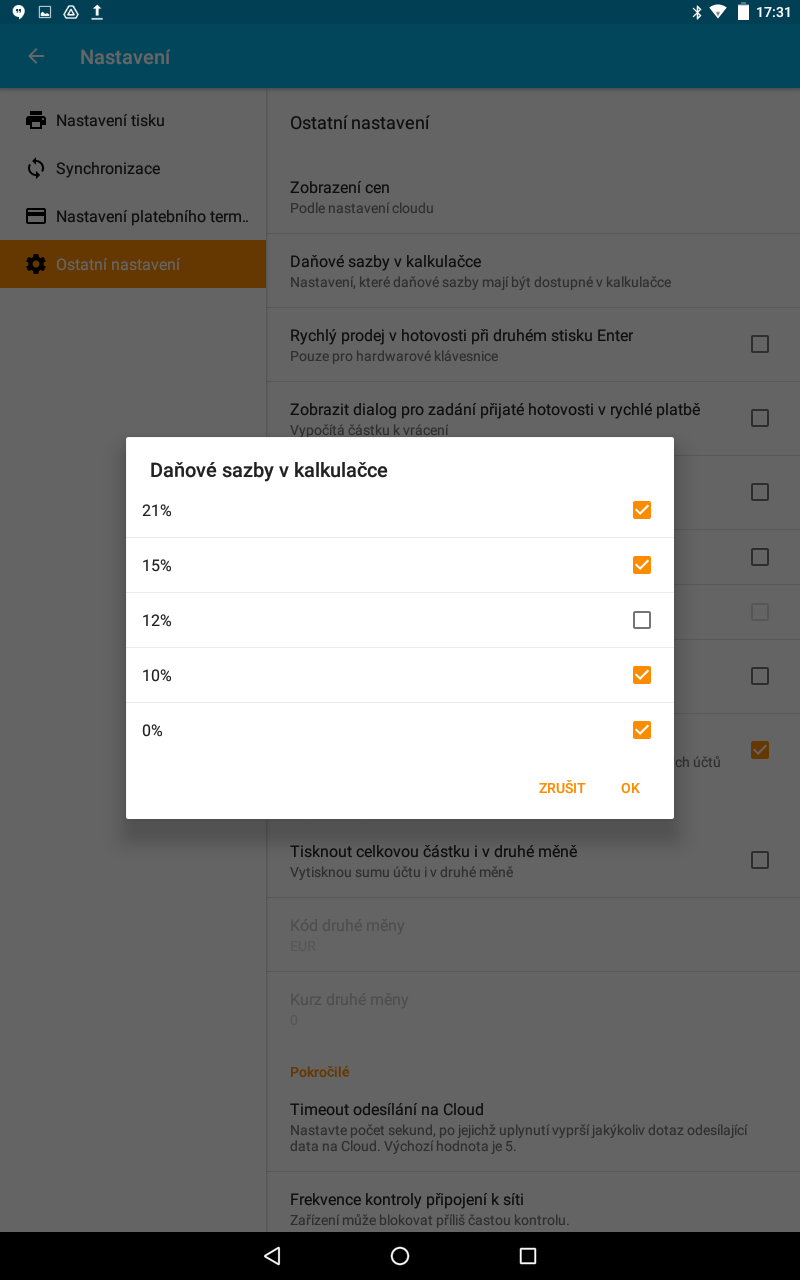
Task: Uncheck the 21% tax rate checkbox
Action: click(642, 510)
